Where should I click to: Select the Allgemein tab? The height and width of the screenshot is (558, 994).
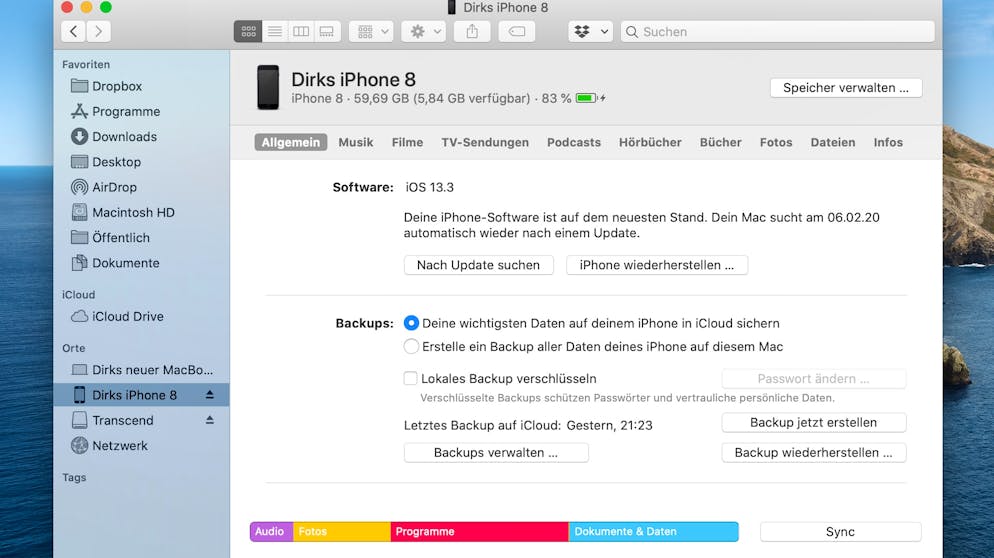coord(291,142)
